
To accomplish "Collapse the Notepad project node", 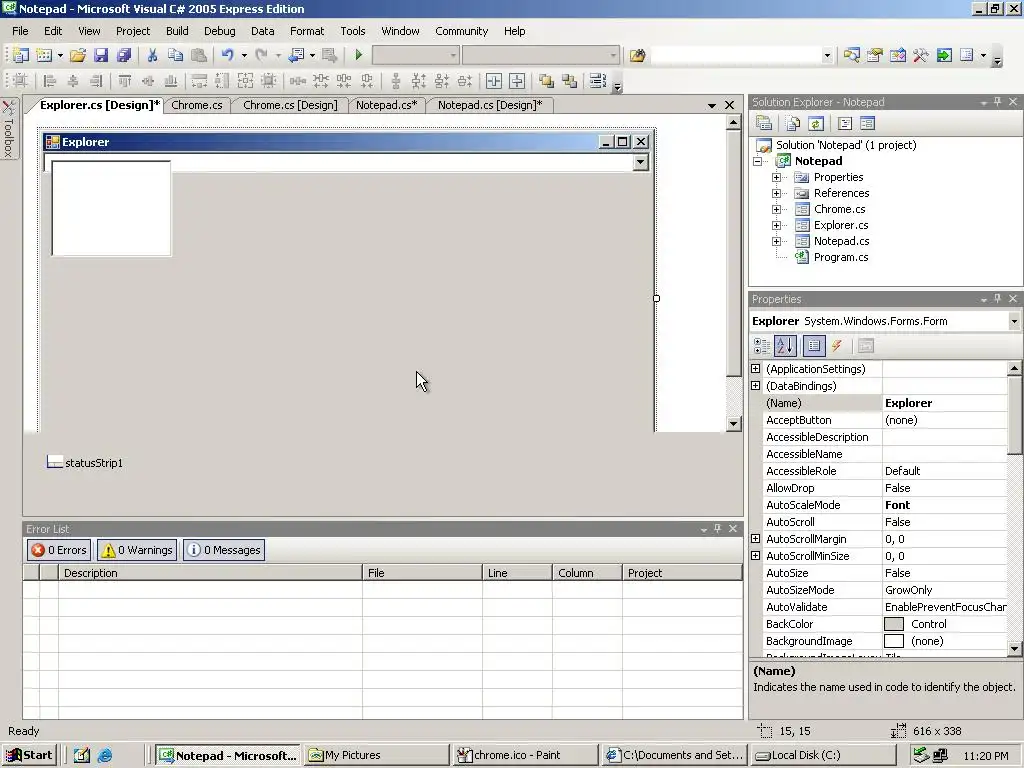I will tap(758, 161).
